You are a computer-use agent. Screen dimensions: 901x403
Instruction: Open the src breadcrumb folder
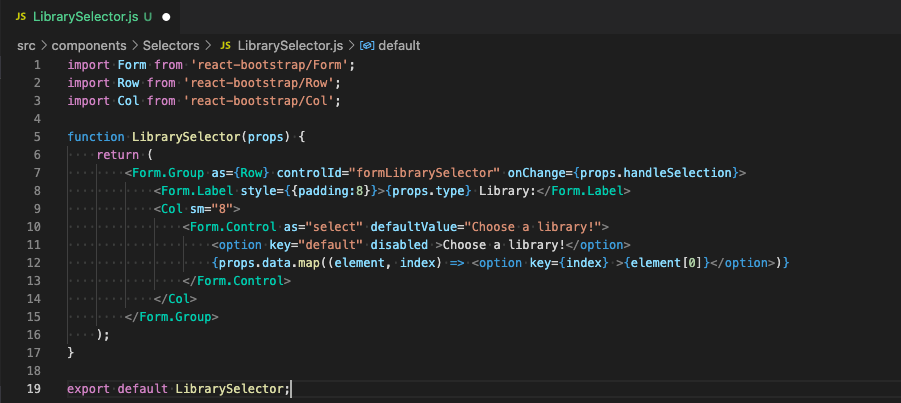pos(26,46)
